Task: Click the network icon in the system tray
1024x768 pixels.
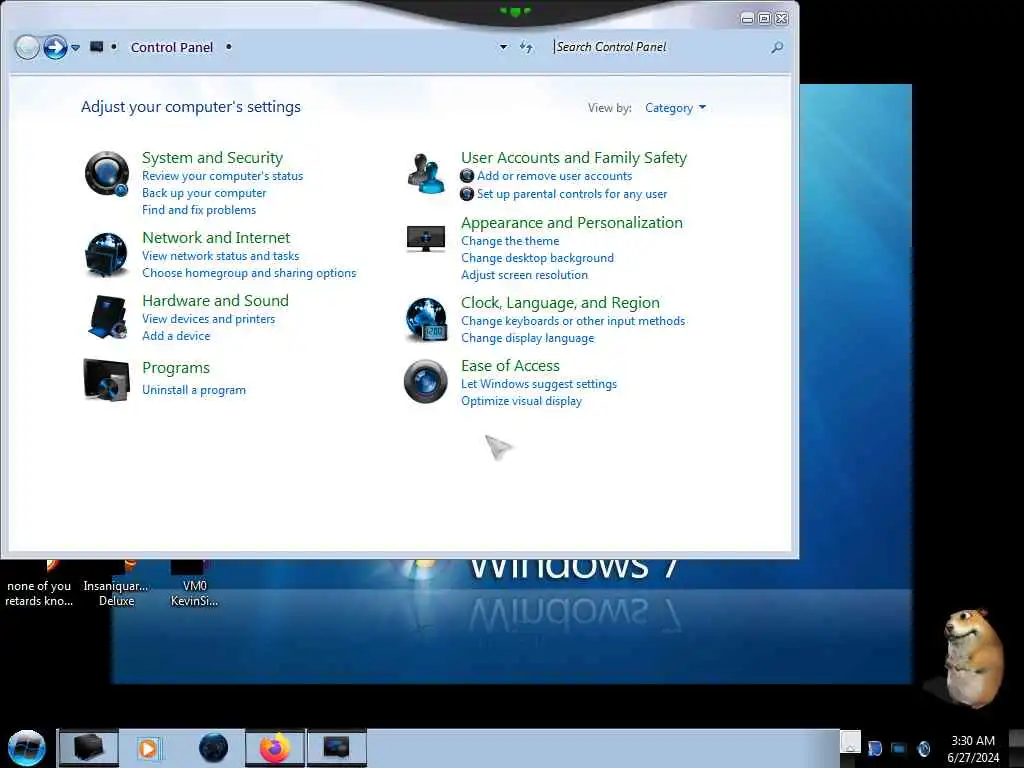Action: point(899,748)
